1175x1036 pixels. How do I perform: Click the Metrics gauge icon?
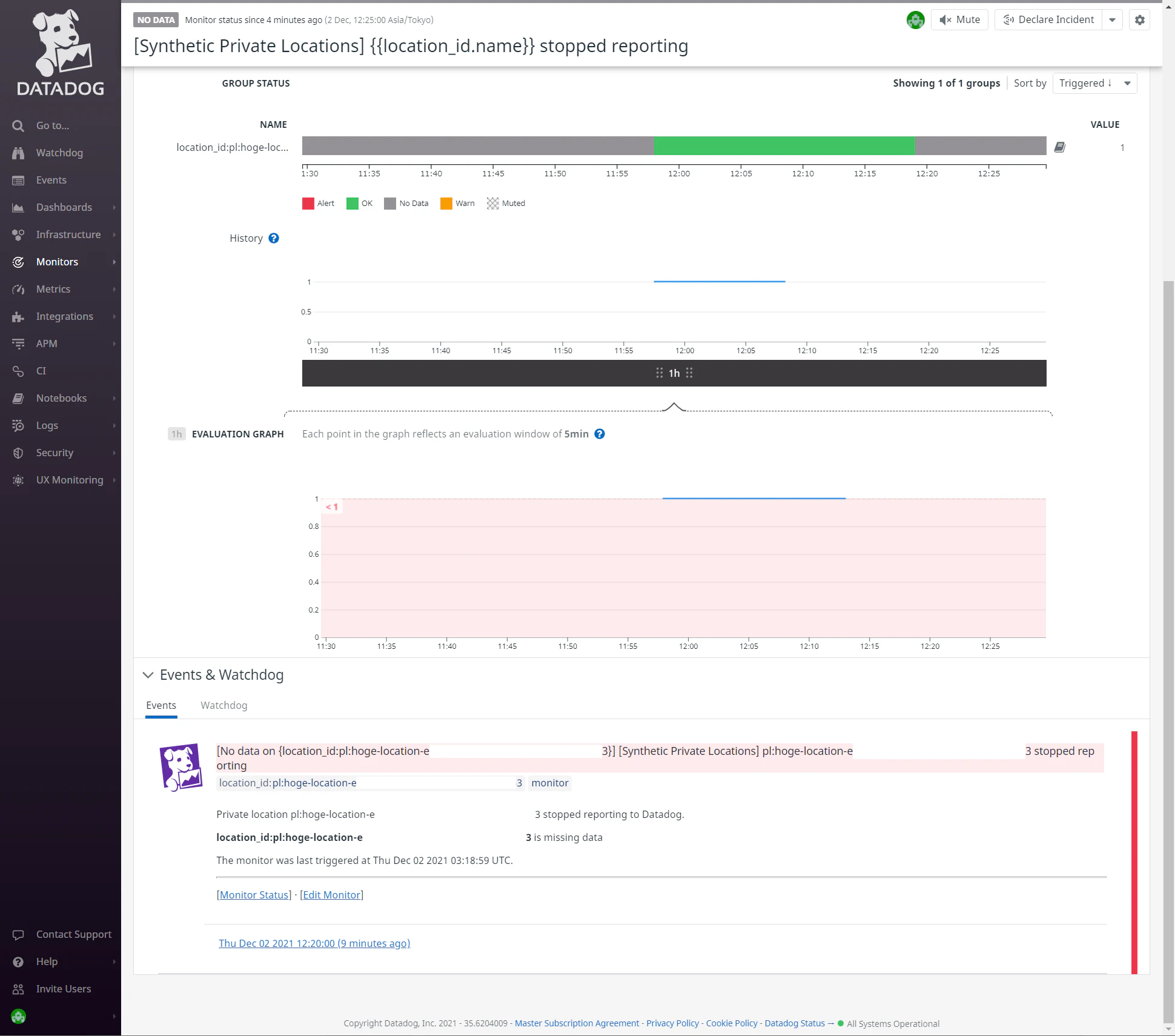coord(18,290)
